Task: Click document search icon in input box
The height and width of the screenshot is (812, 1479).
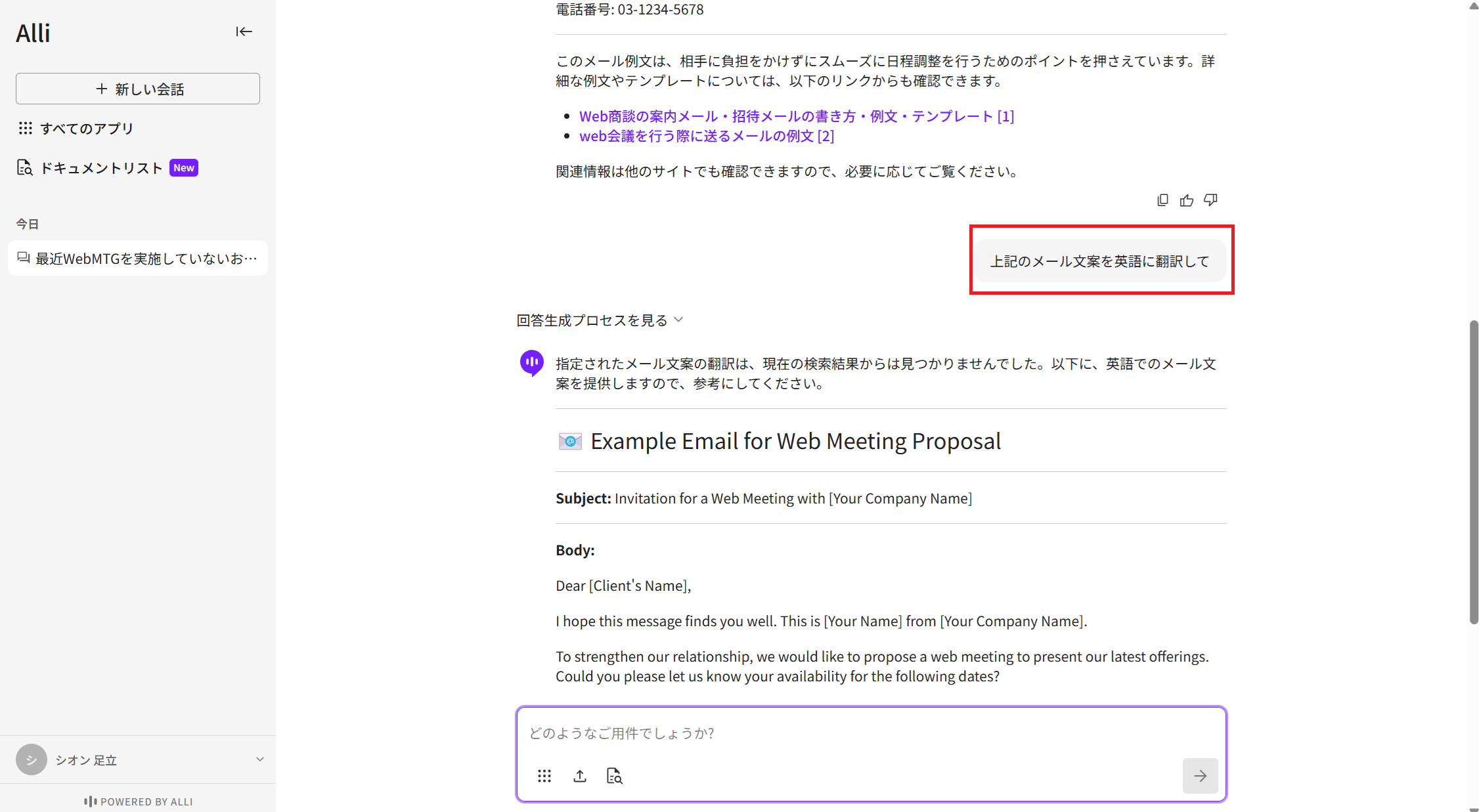Action: [614, 776]
